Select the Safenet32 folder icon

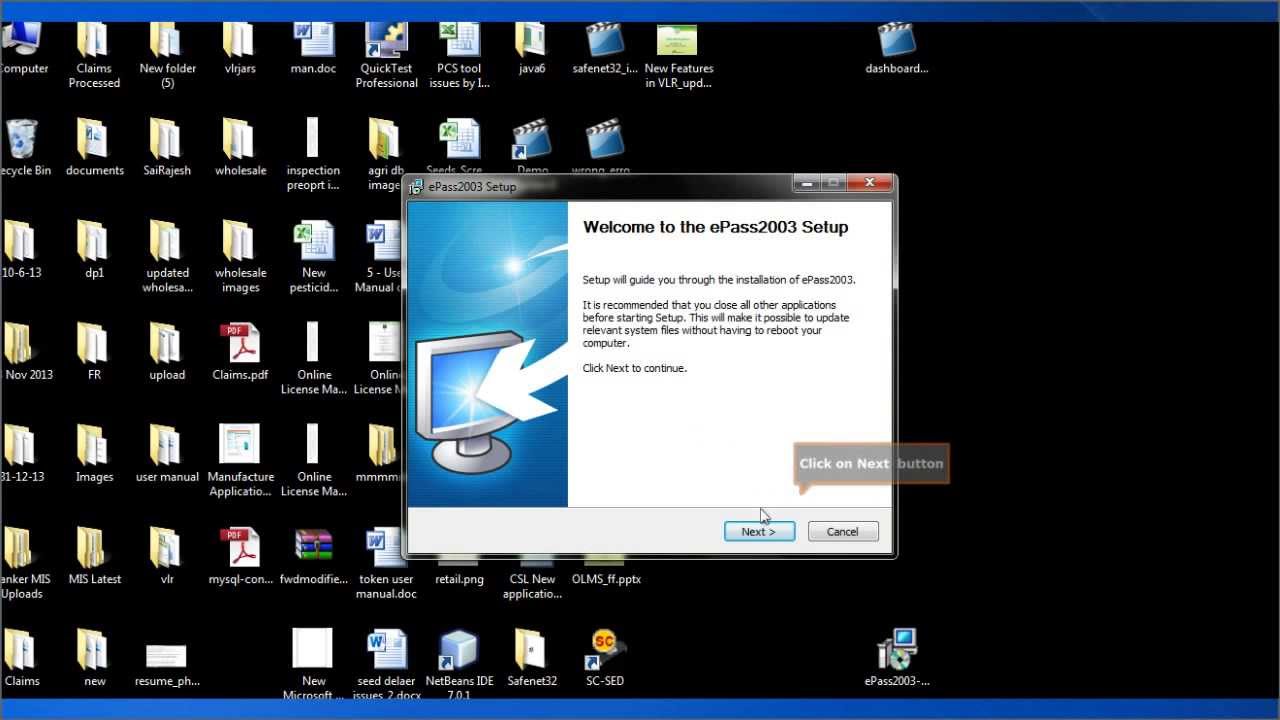pos(532,650)
